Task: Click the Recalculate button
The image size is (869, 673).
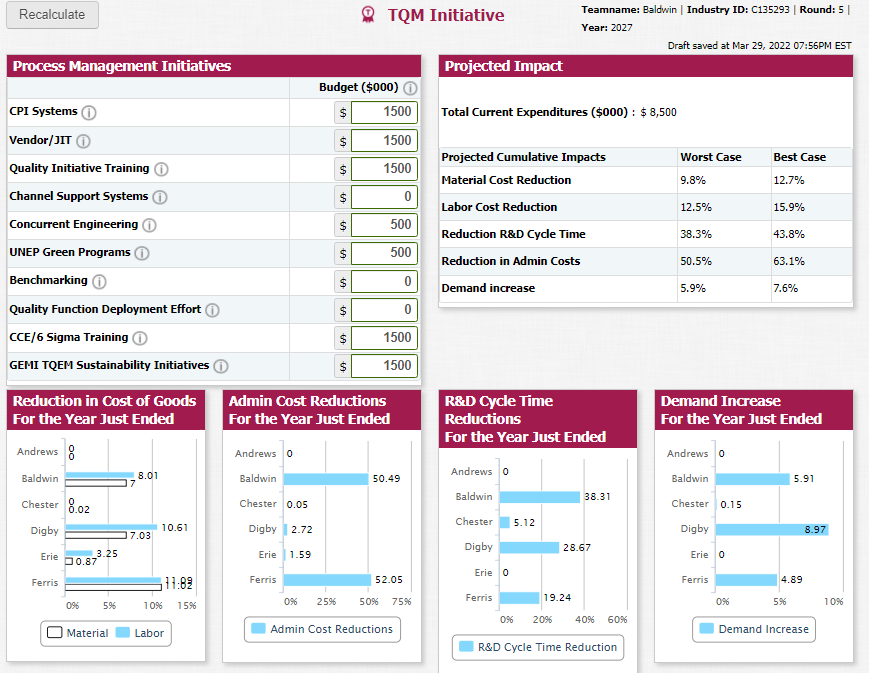Action: click(x=53, y=14)
